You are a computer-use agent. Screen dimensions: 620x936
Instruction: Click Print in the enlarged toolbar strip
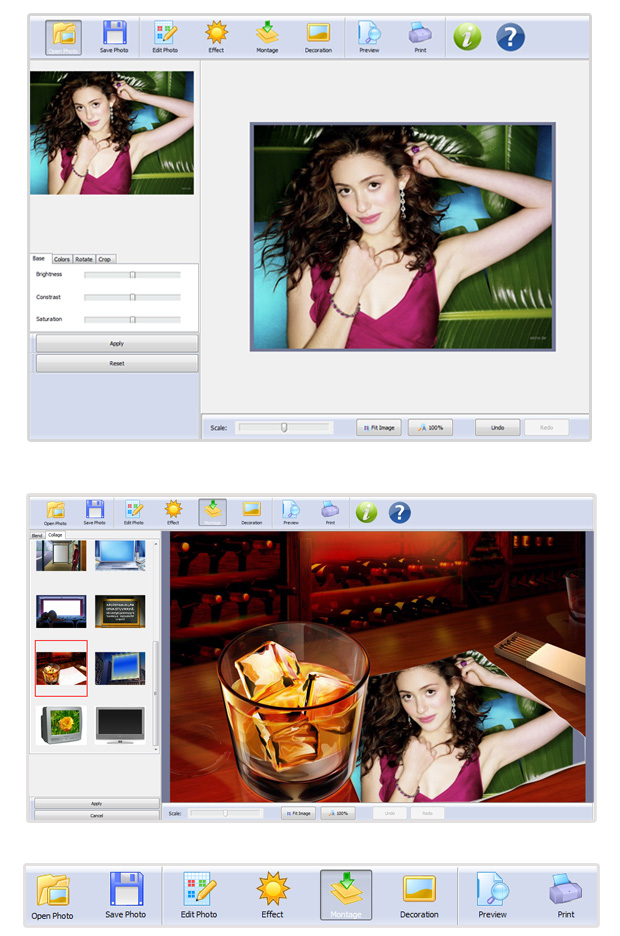(566, 896)
